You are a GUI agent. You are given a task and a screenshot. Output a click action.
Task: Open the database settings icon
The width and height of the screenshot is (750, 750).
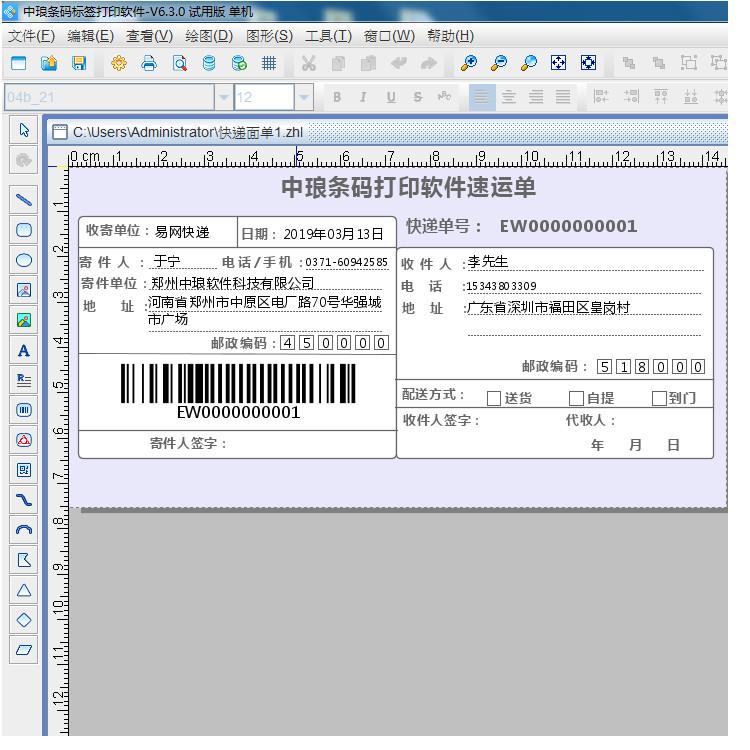click(x=209, y=63)
